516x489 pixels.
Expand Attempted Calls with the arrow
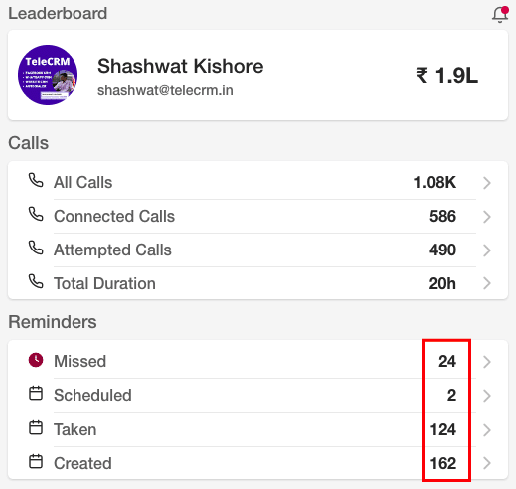[x=487, y=250]
